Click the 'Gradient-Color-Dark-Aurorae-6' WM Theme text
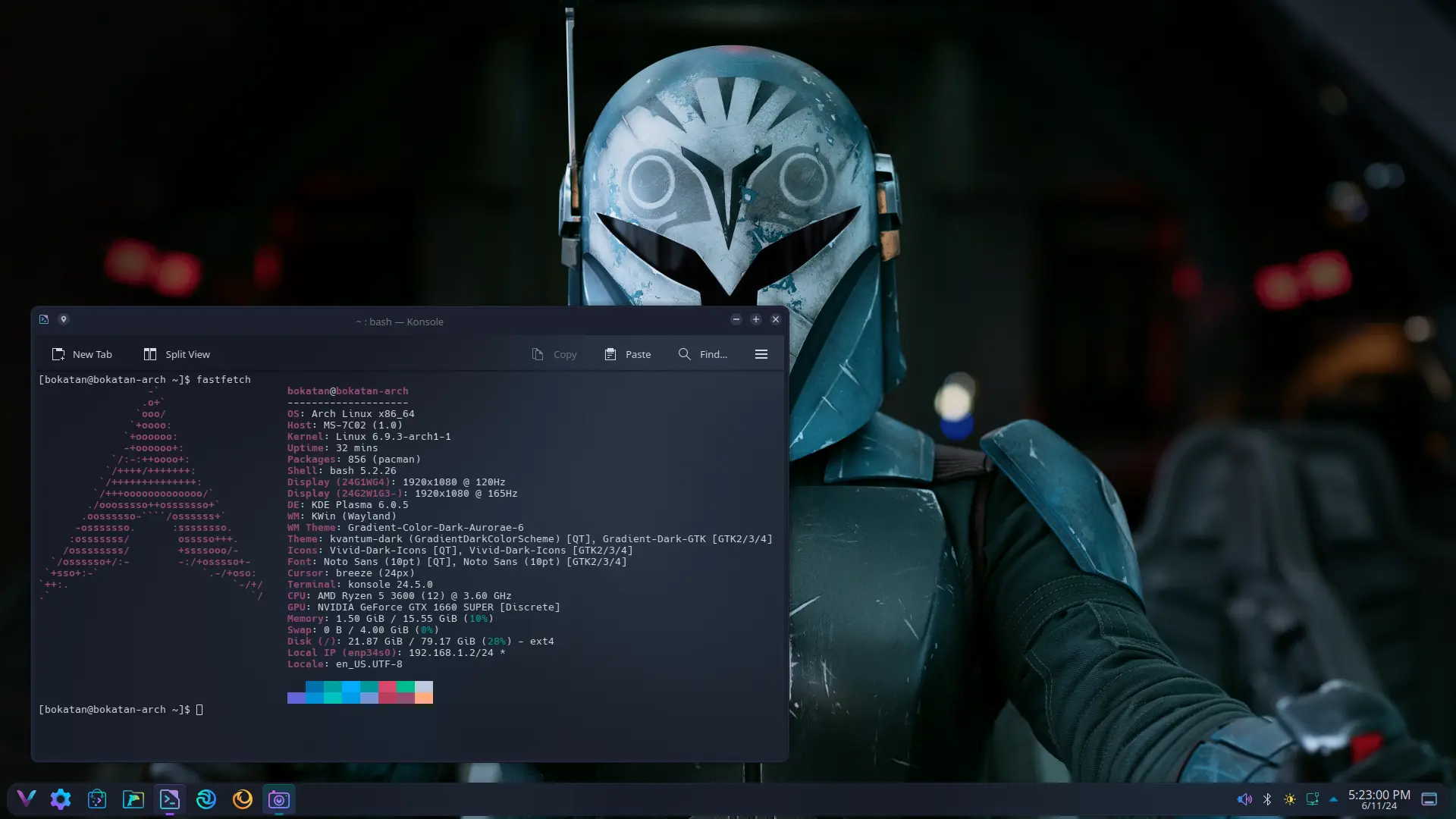 pos(435,528)
